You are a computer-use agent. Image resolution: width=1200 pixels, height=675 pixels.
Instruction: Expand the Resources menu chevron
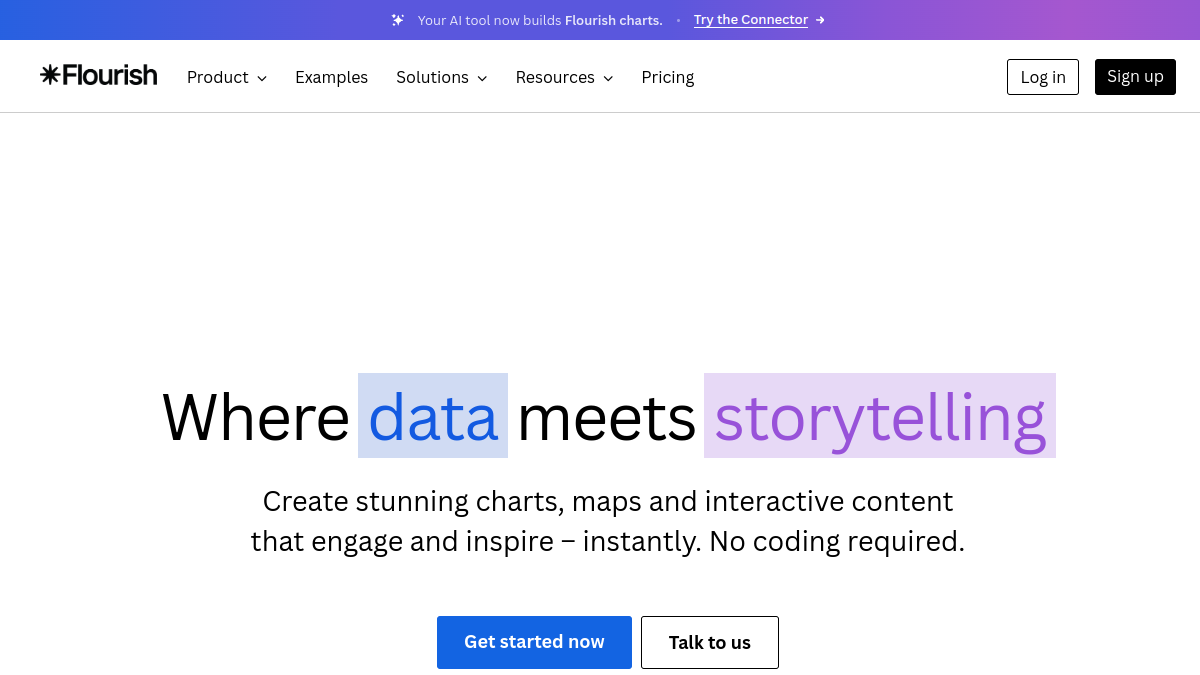point(608,78)
